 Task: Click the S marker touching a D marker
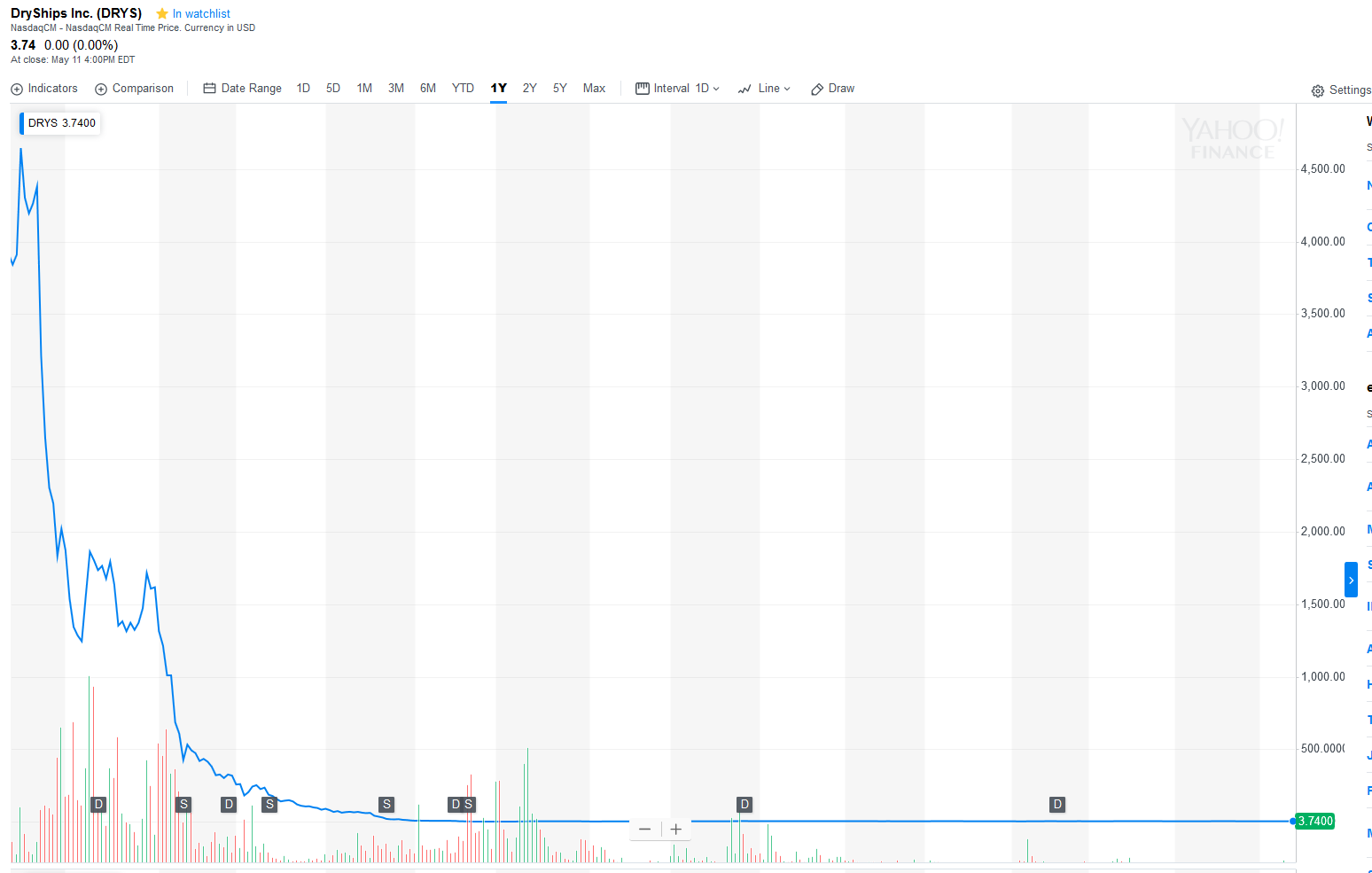coord(469,805)
